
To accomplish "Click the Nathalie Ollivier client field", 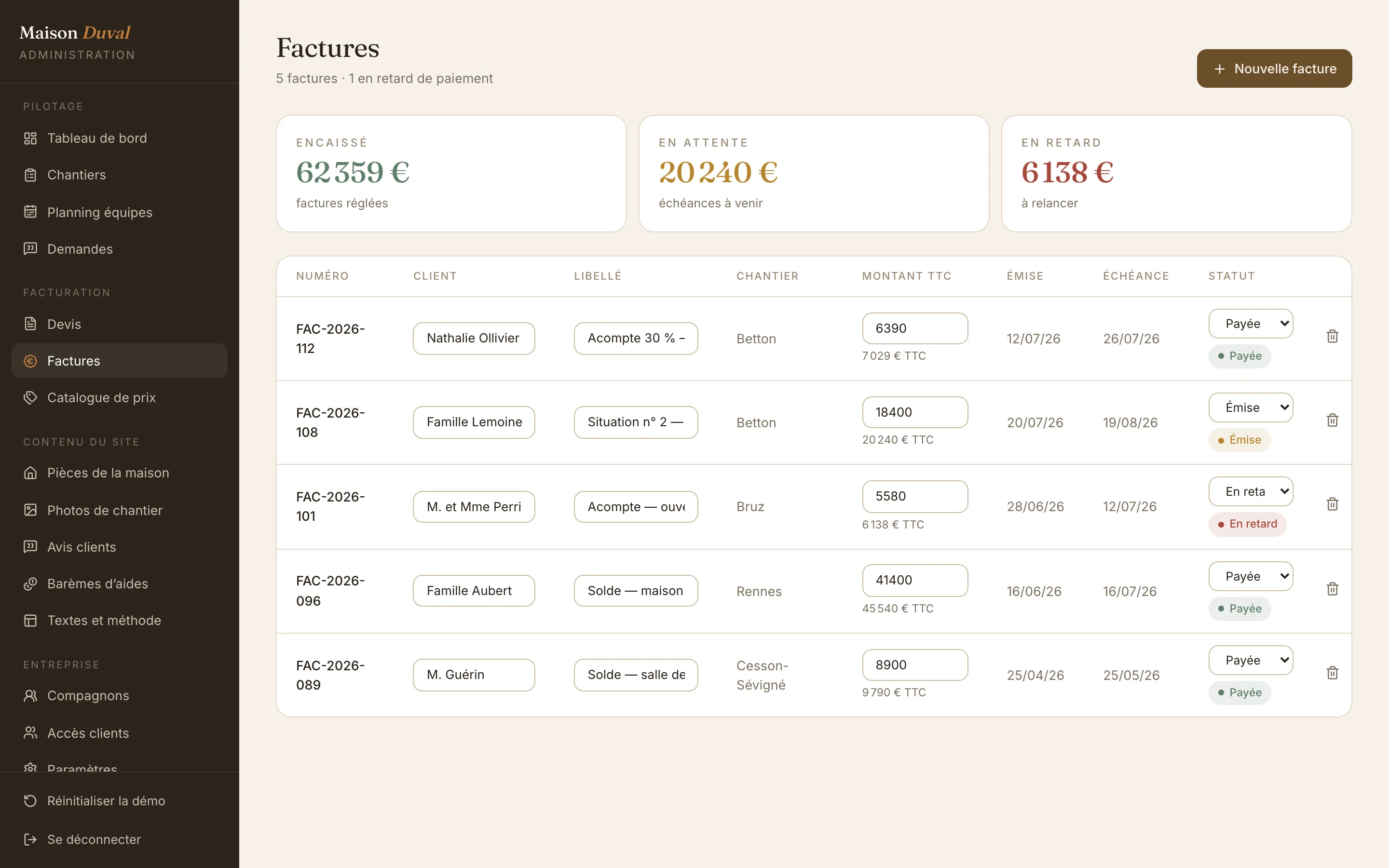I will (474, 338).
